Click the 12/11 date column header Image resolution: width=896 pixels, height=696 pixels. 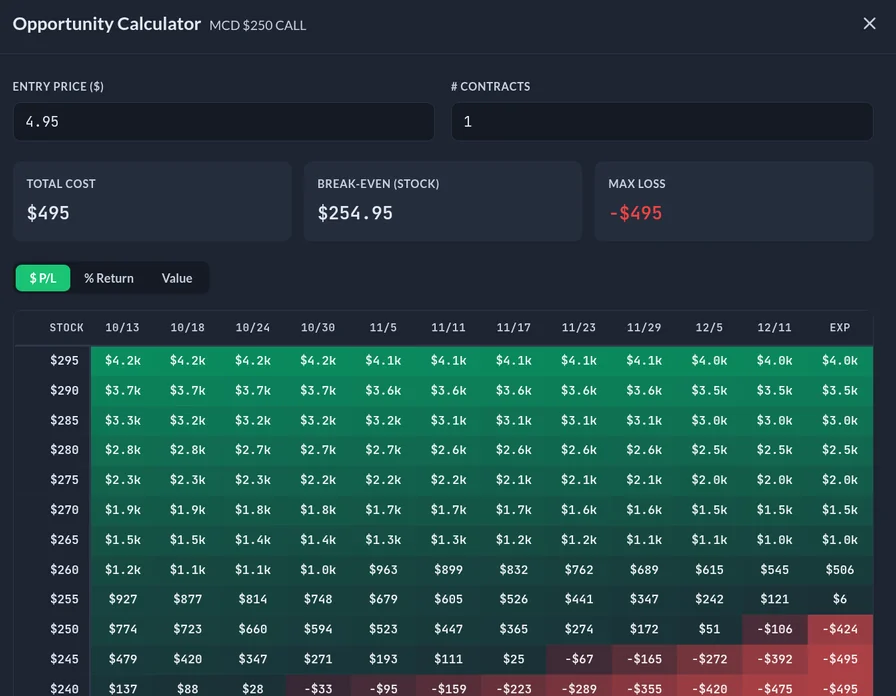point(774,327)
